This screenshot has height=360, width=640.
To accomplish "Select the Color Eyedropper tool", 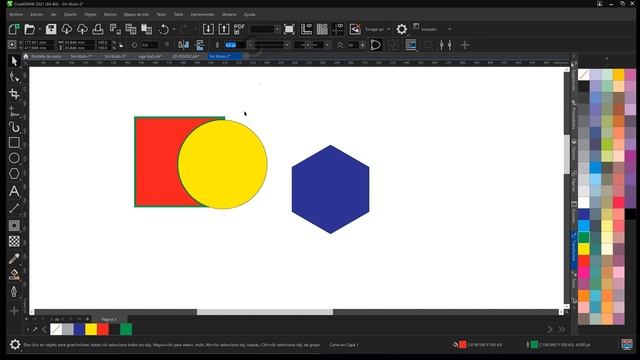I will point(14,258).
